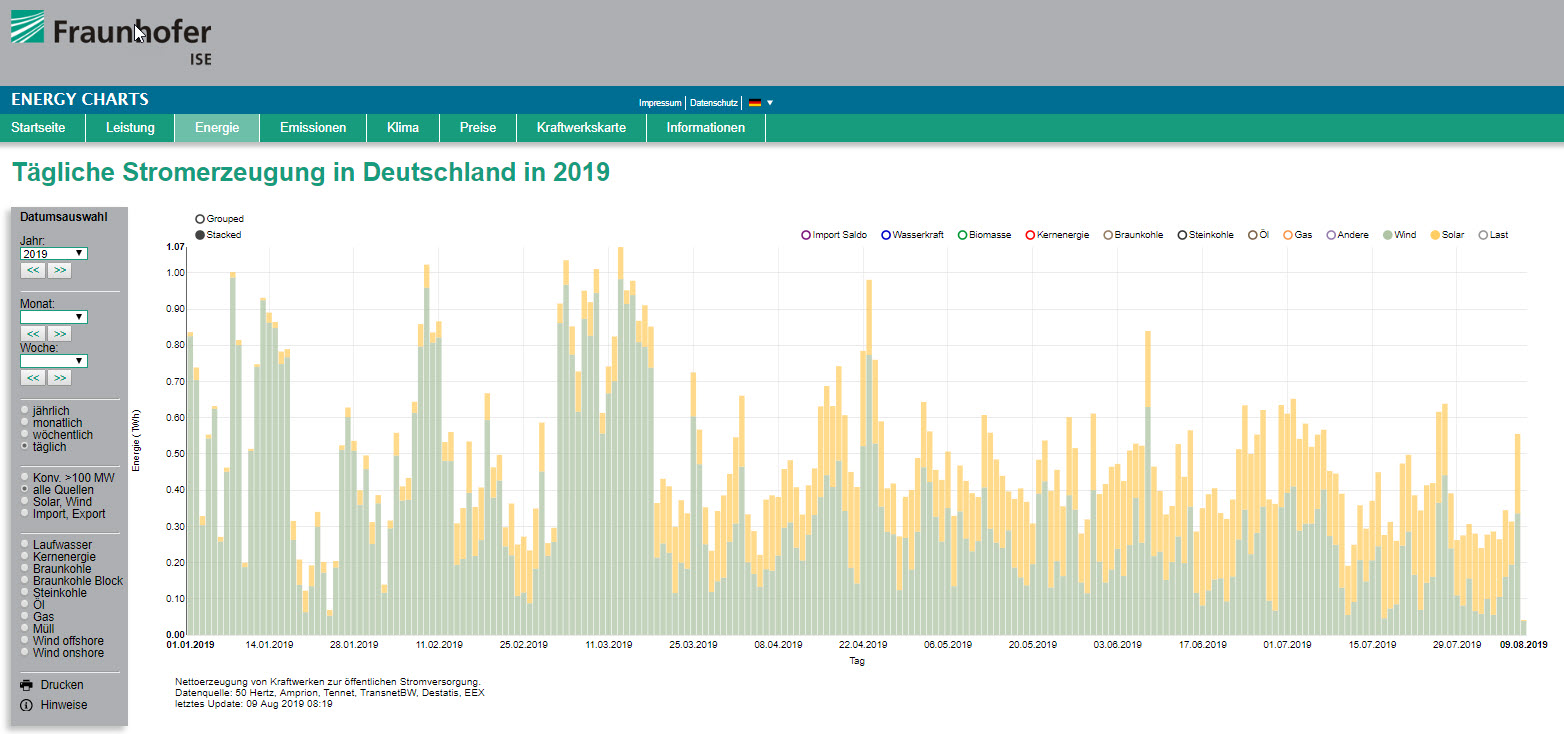Open the Emissionen tab
Viewport: 1564px width, 734px height.
point(313,128)
